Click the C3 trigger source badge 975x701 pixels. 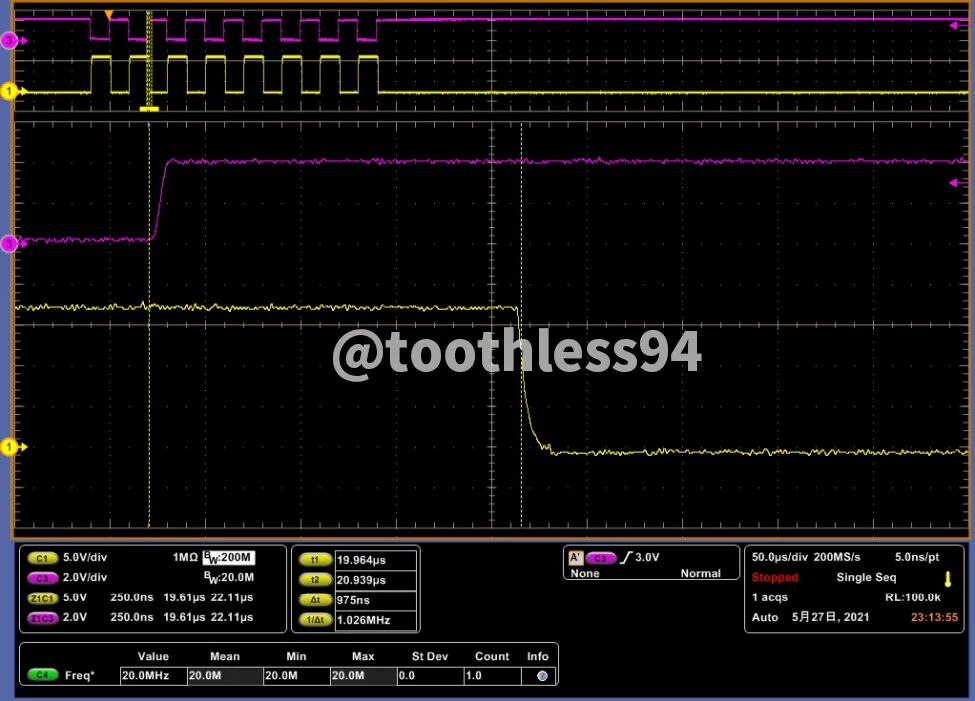(600, 558)
